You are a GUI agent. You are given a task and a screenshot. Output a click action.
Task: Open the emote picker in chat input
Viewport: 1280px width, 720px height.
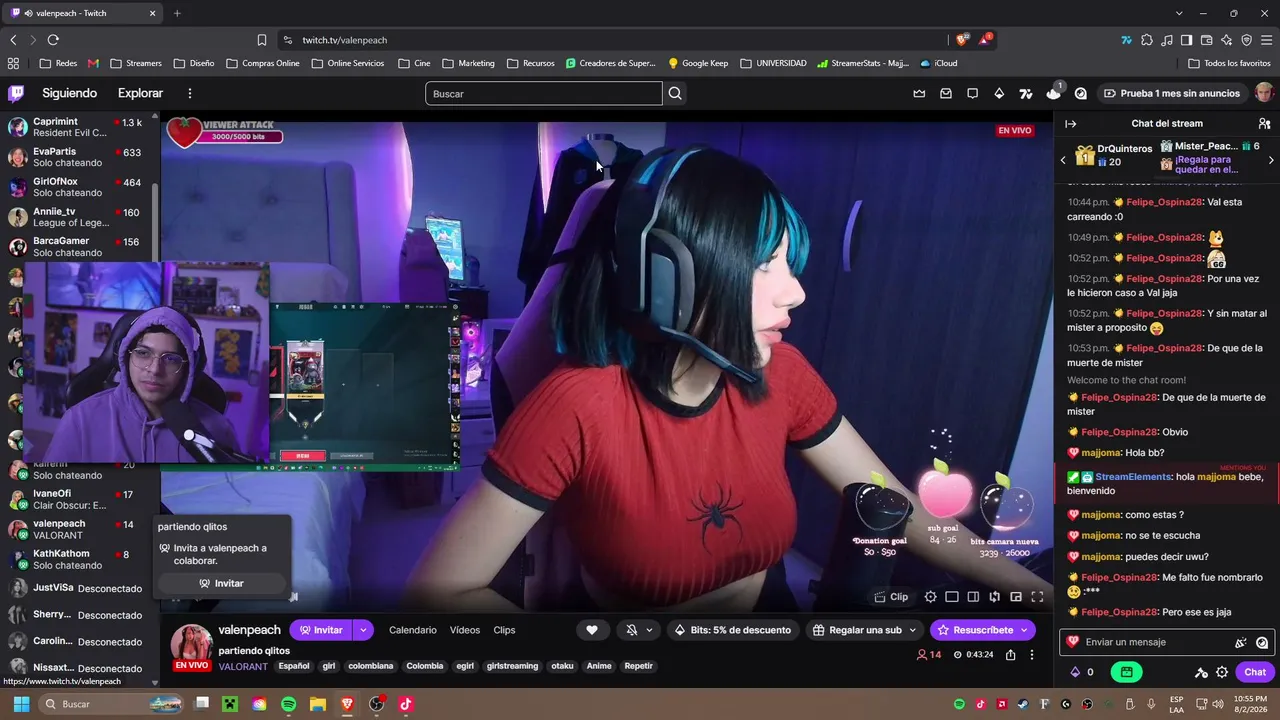point(1262,642)
